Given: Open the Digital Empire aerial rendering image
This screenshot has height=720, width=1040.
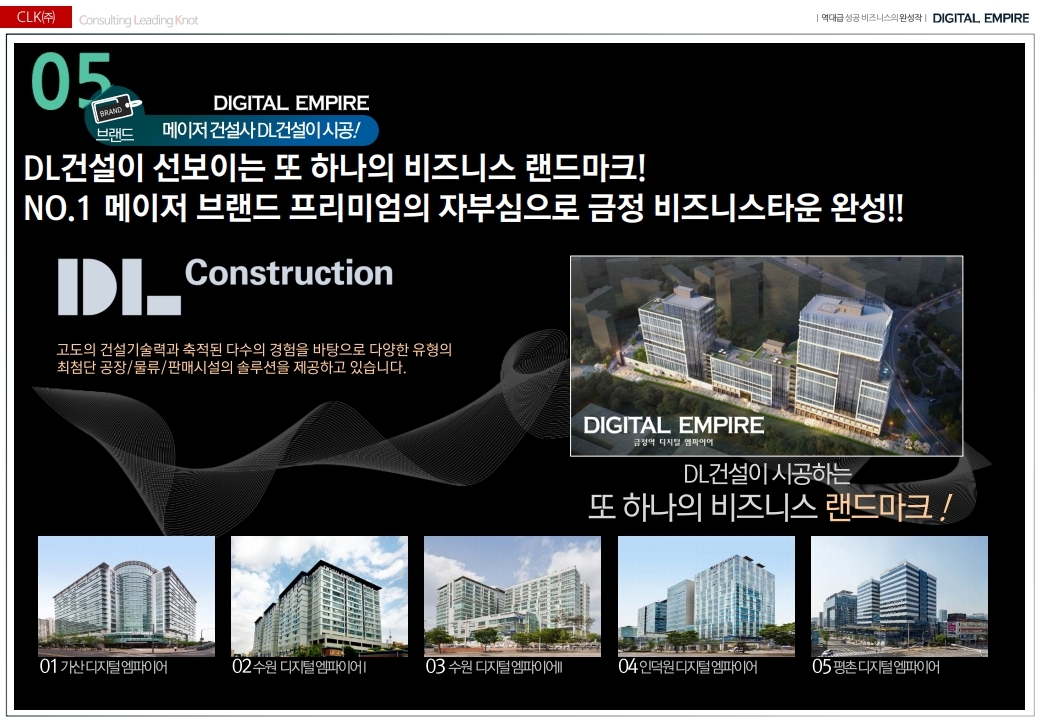Looking at the screenshot, I should [x=766, y=355].
